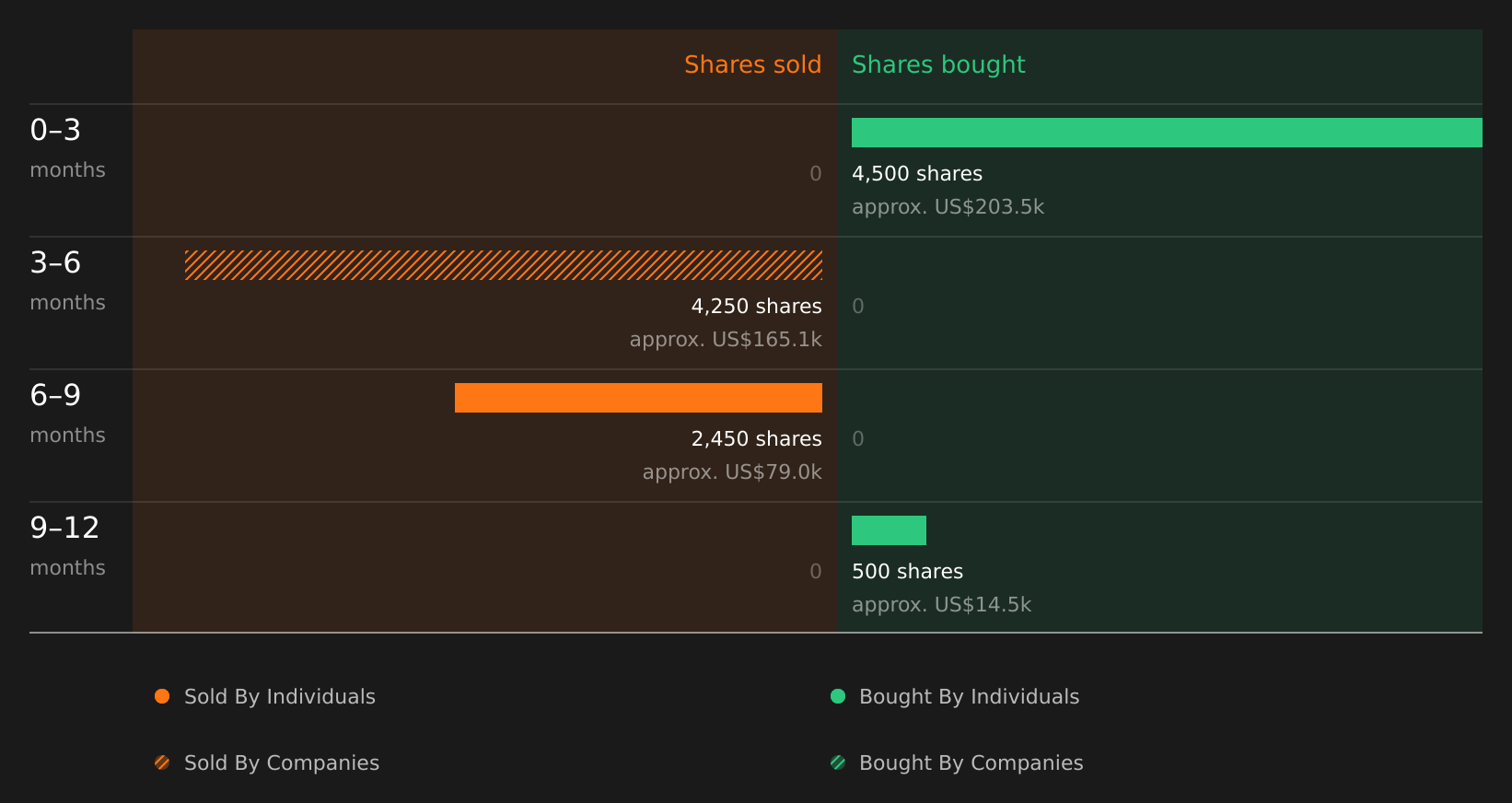This screenshot has height=803, width=1512.
Task: Click the 'approx. US$203.5k' amount
Action: click(x=948, y=206)
